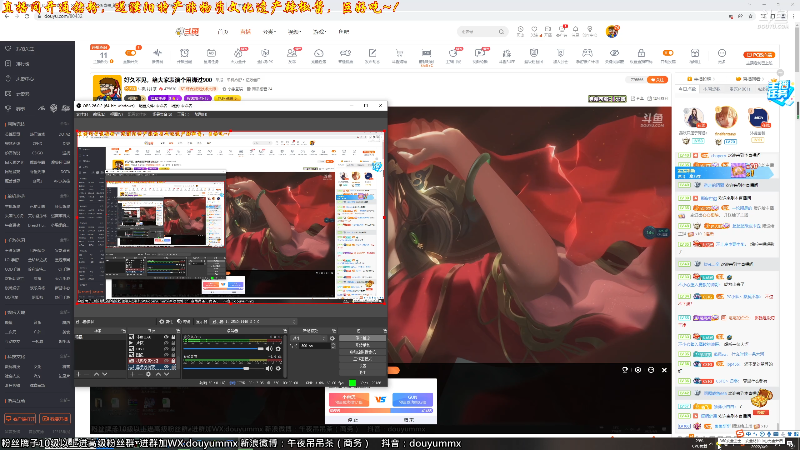This screenshot has width=800, height=450.
Task: Move selected source up in OBS Sources
Action: (x=158, y=374)
